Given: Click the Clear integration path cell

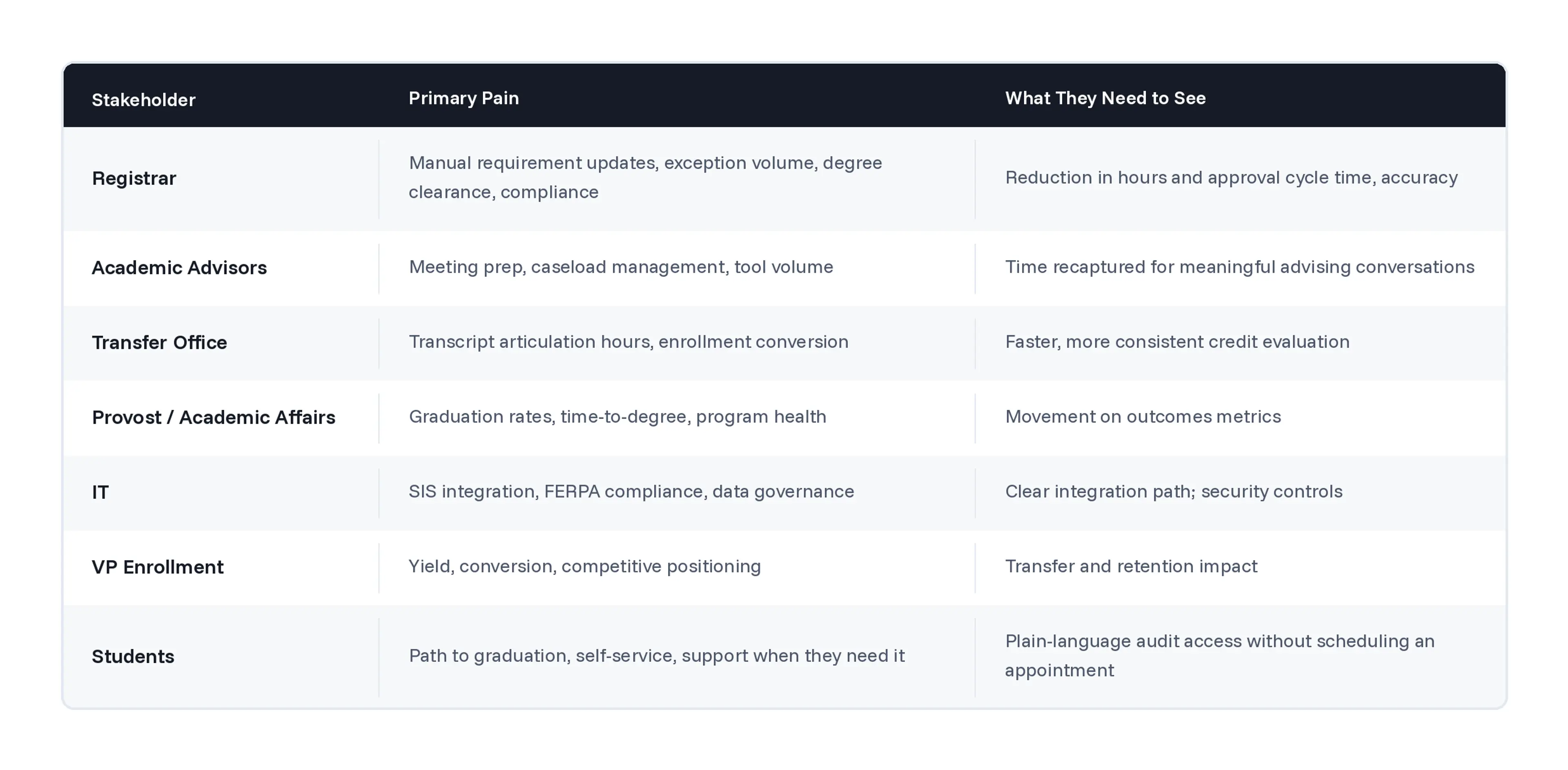Looking at the screenshot, I should pyautogui.click(x=1173, y=492).
